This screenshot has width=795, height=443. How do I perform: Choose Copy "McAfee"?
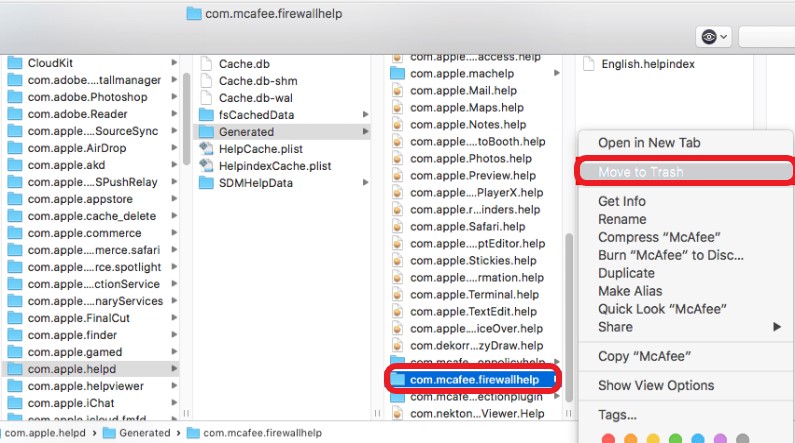coord(644,356)
